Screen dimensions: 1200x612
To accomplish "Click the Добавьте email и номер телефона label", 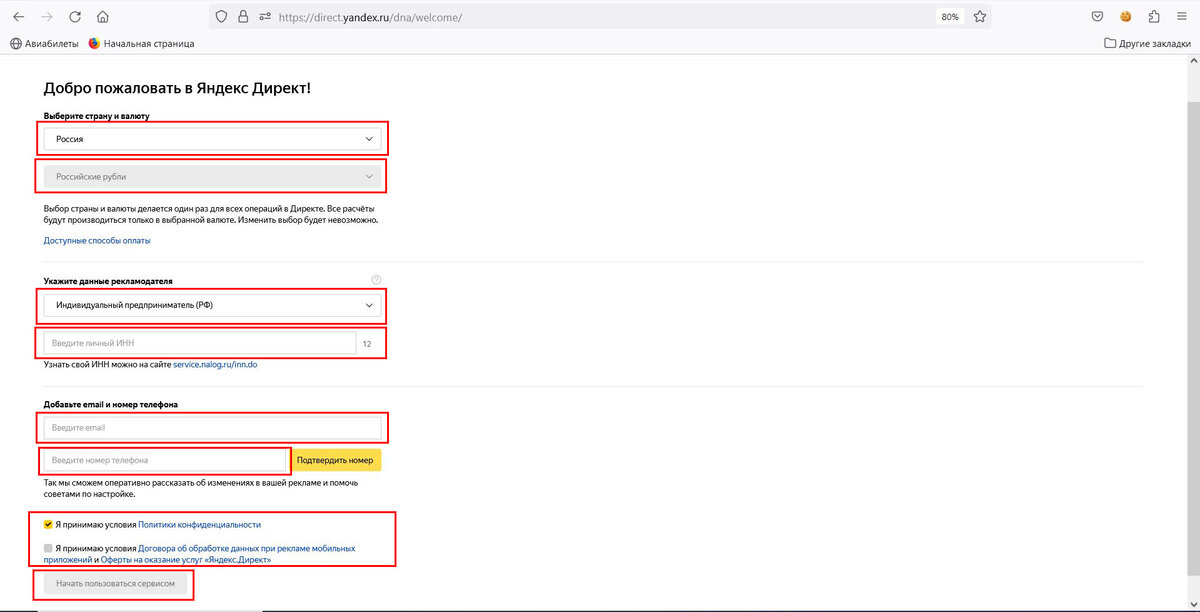I will click(x=111, y=404).
